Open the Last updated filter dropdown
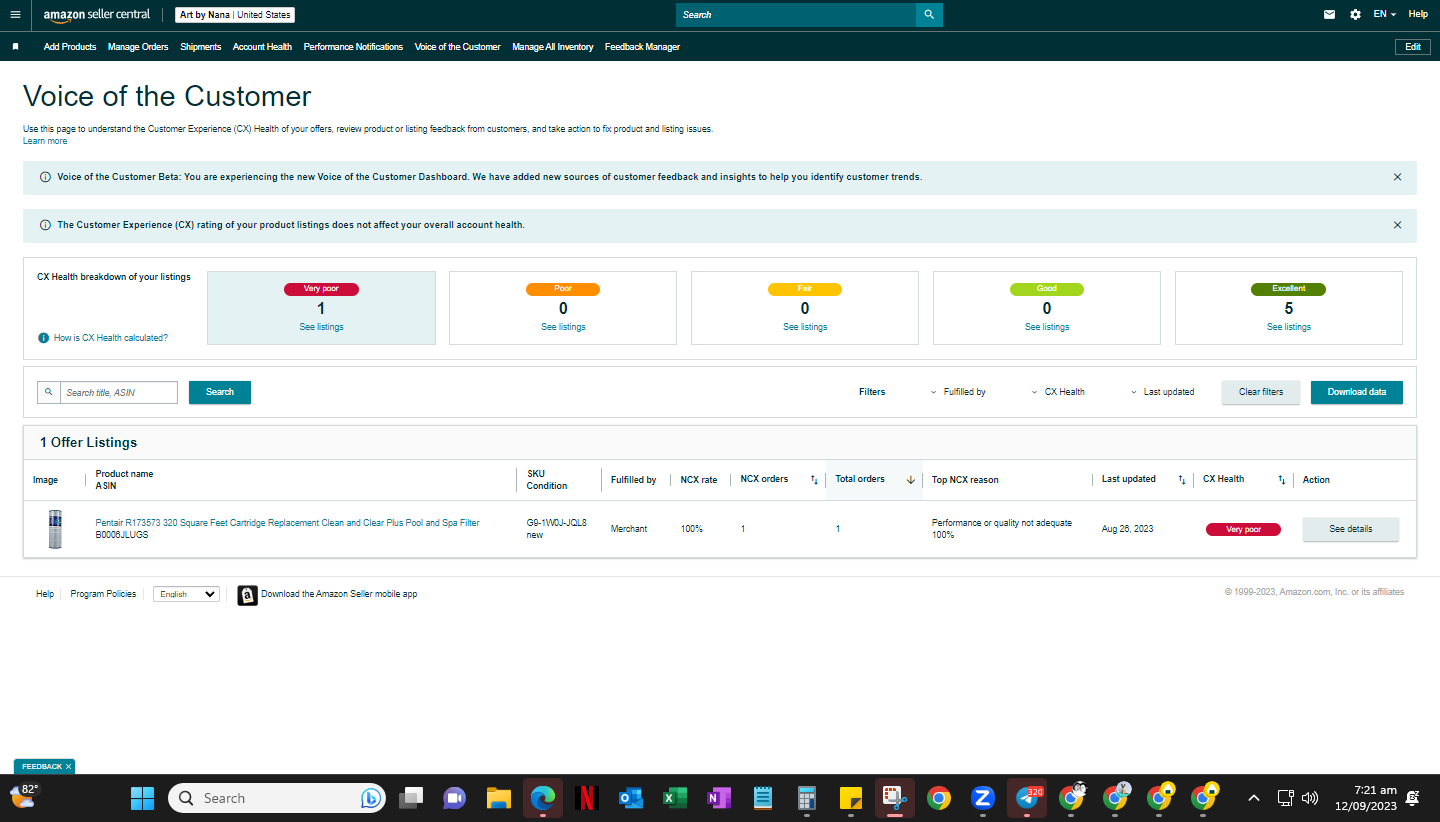 pos(1162,392)
